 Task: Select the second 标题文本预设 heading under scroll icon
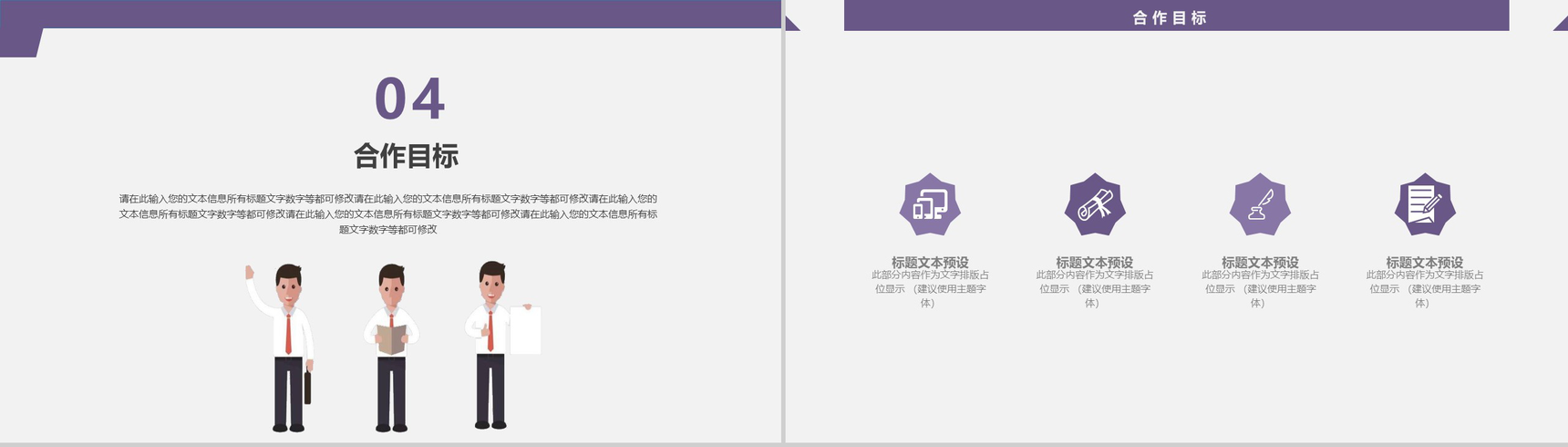(x=1095, y=262)
